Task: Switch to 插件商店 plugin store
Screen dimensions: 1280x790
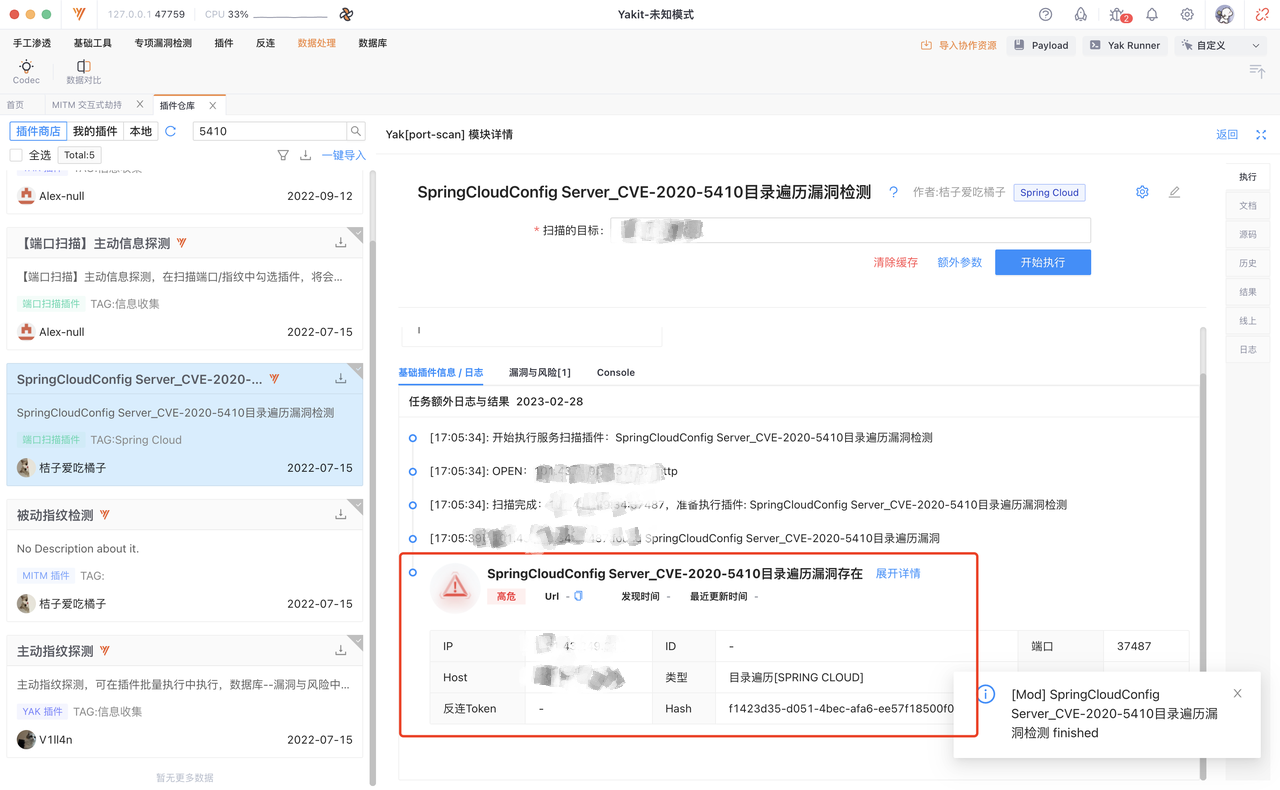Action: point(39,131)
